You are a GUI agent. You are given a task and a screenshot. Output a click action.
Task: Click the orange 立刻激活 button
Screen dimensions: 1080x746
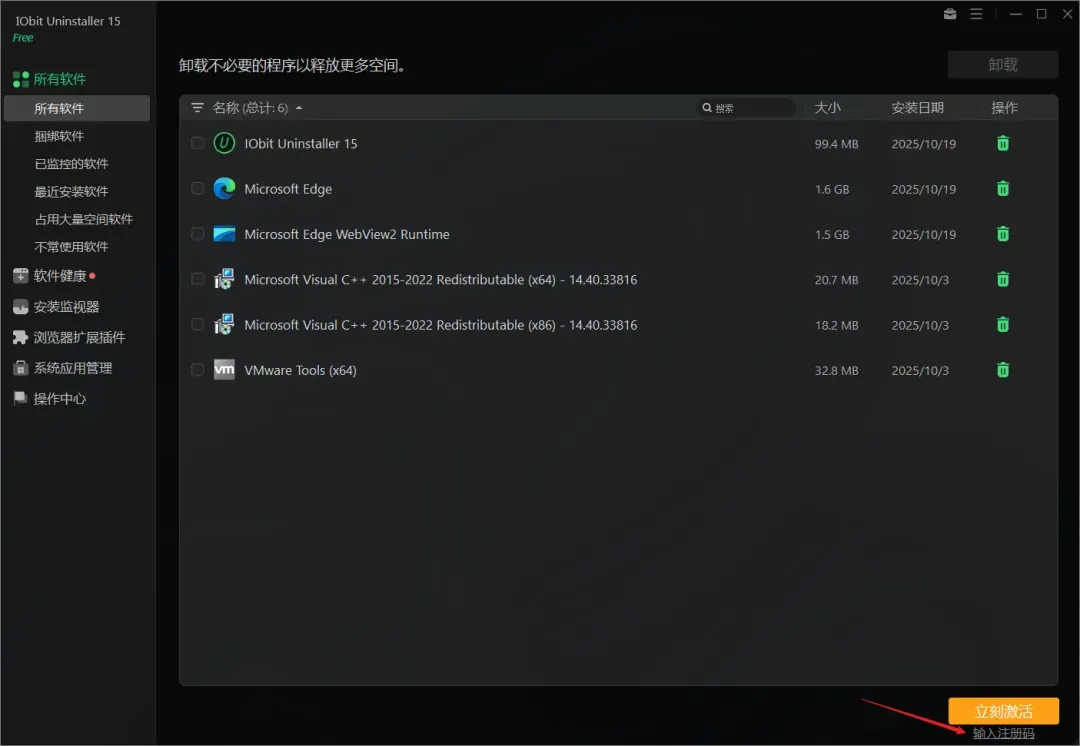1003,711
